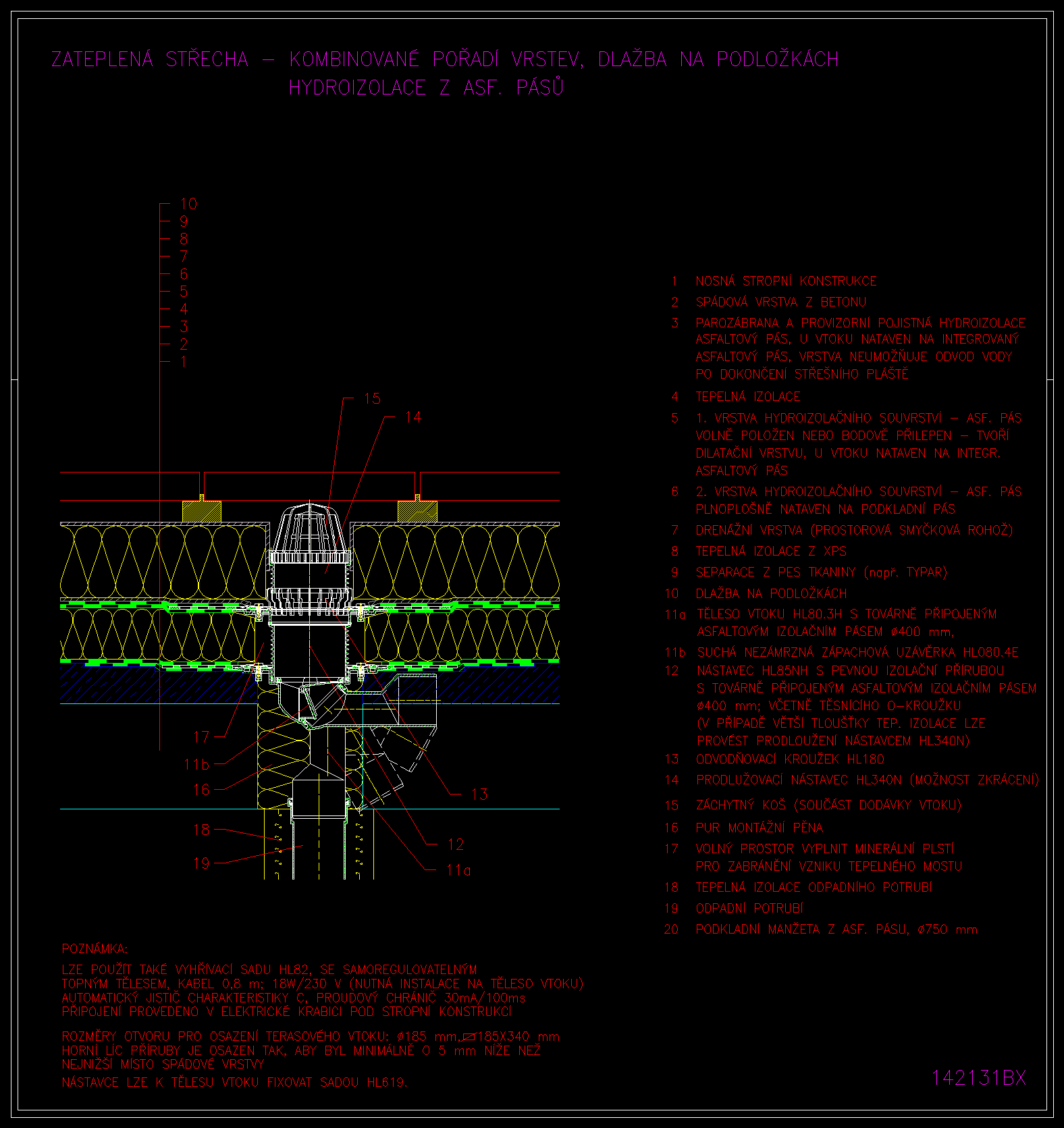
Task: Click legend text 'ODVODŇOVACÍ KROUŽEK HL180'
Action: pos(790,759)
